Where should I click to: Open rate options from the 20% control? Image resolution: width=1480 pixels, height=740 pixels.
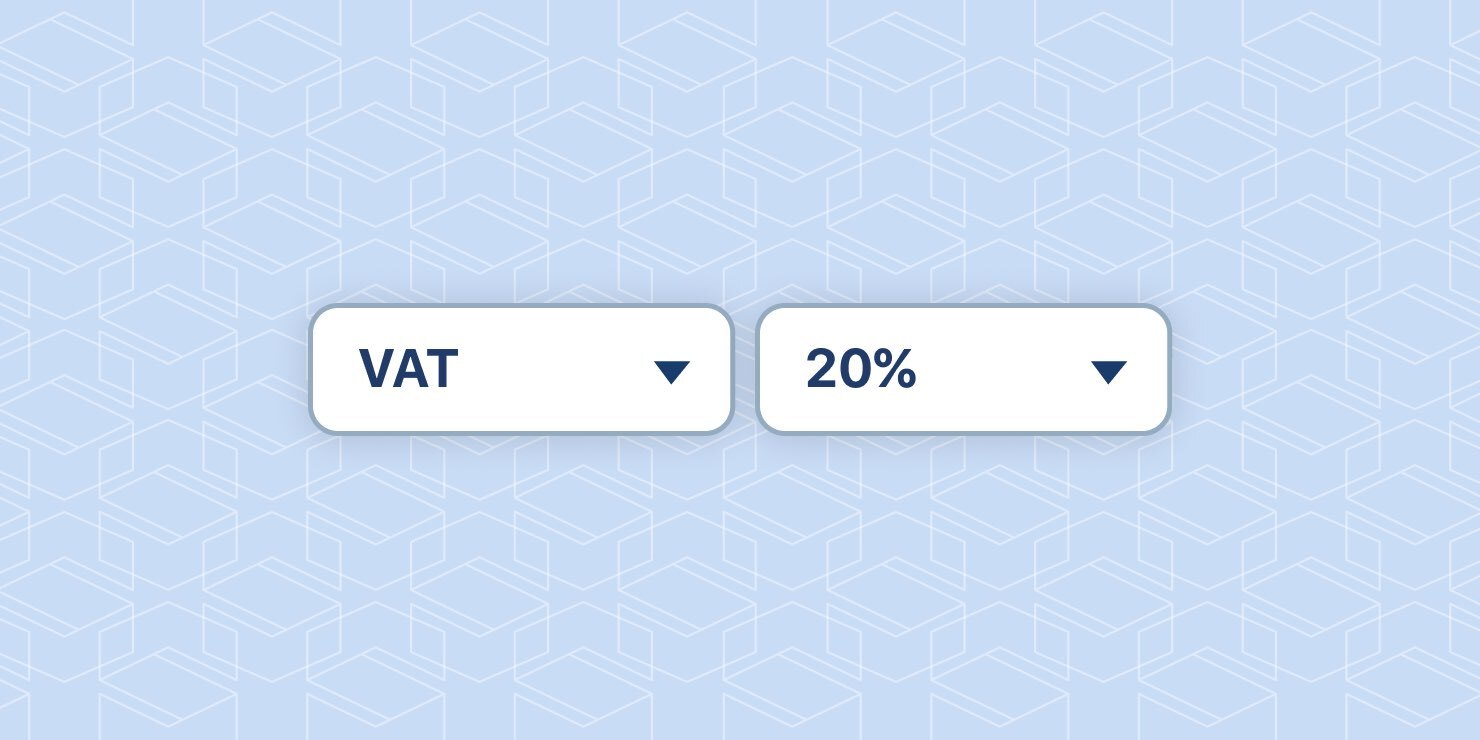pos(963,369)
